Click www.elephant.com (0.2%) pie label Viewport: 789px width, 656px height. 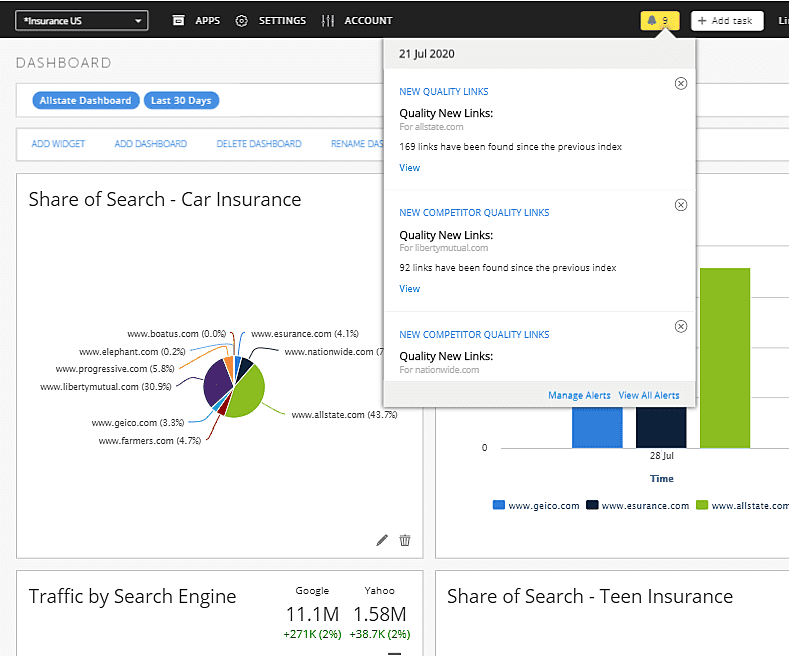132,352
